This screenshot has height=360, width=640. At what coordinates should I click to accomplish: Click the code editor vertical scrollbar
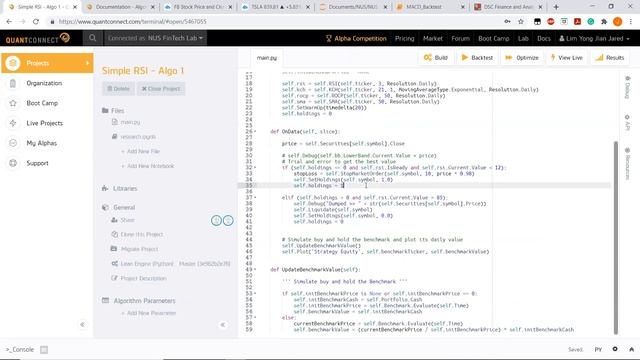616,237
